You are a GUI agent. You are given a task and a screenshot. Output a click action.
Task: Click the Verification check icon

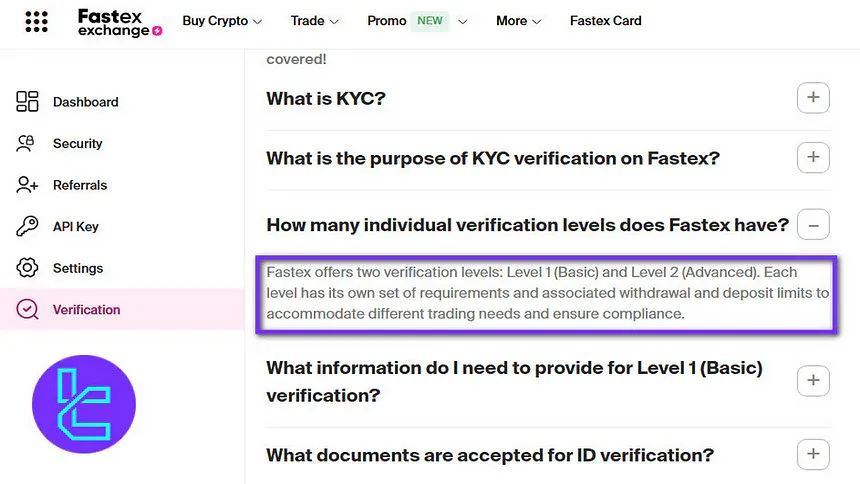[x=28, y=310]
